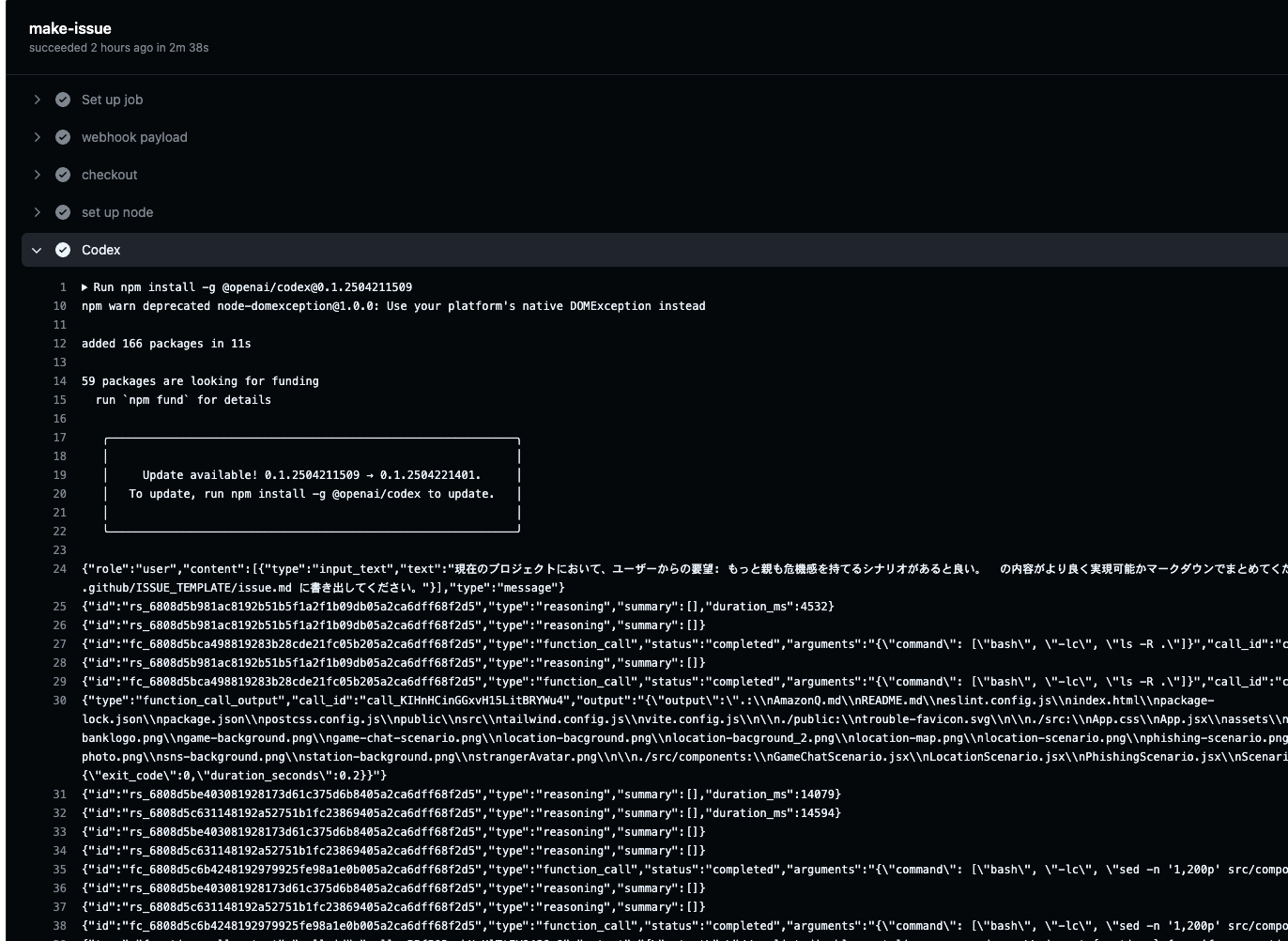Expand the Set up job step
The width and height of the screenshot is (1288, 941).
(37, 99)
